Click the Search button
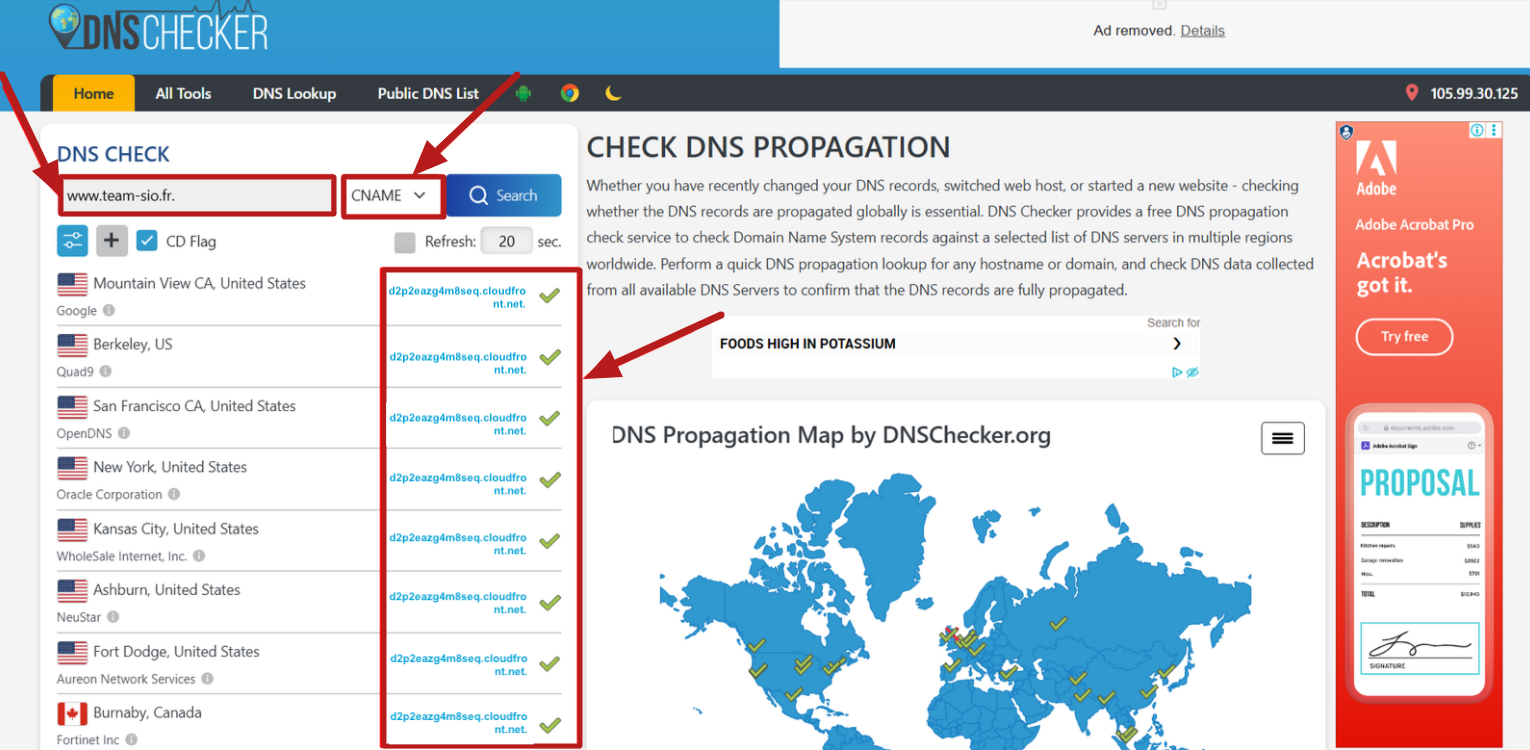The image size is (1530, 750). [x=503, y=196]
